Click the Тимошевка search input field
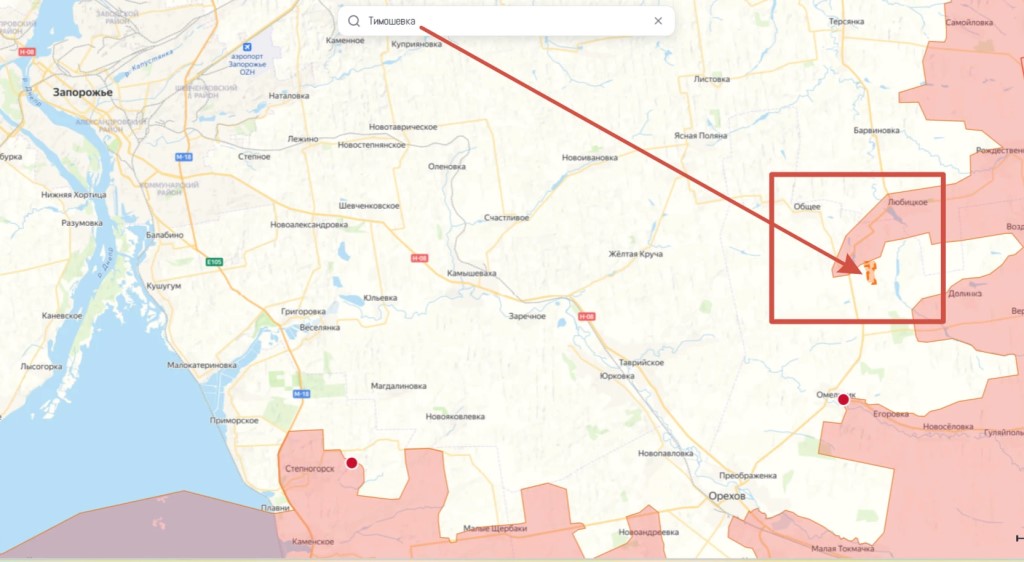Image resolution: width=1024 pixels, height=562 pixels. tap(506, 21)
